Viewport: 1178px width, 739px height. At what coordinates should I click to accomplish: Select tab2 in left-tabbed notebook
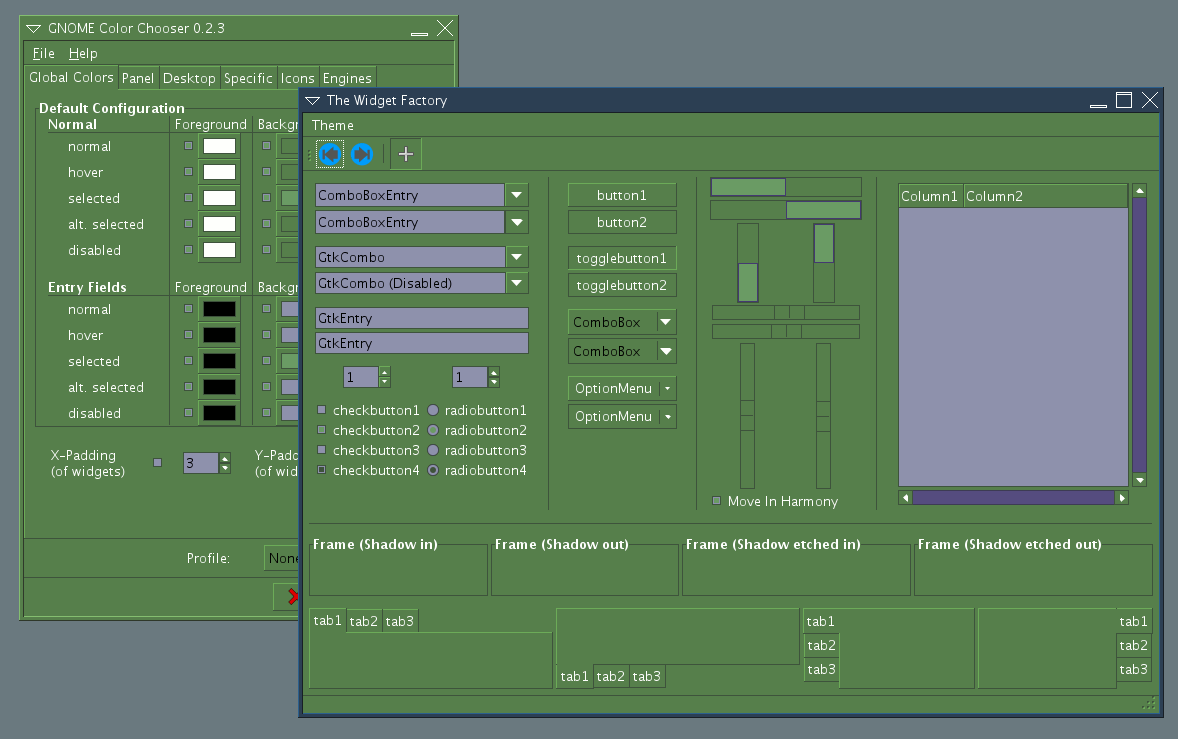(821, 645)
